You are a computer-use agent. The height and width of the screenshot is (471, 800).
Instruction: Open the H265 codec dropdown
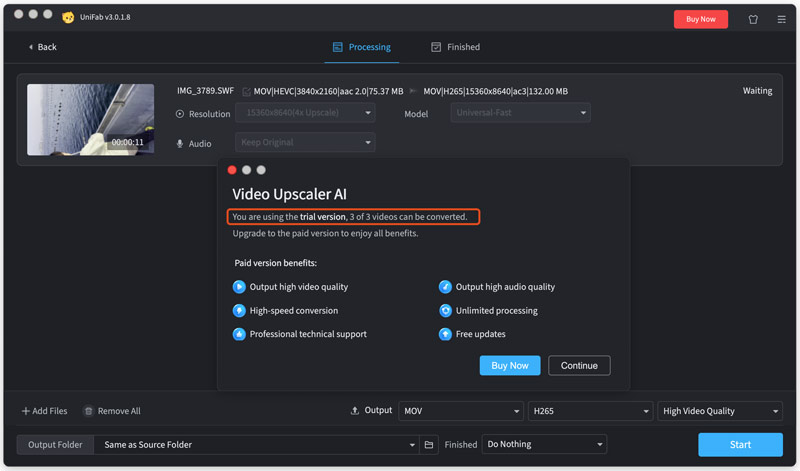pyautogui.click(x=590, y=411)
